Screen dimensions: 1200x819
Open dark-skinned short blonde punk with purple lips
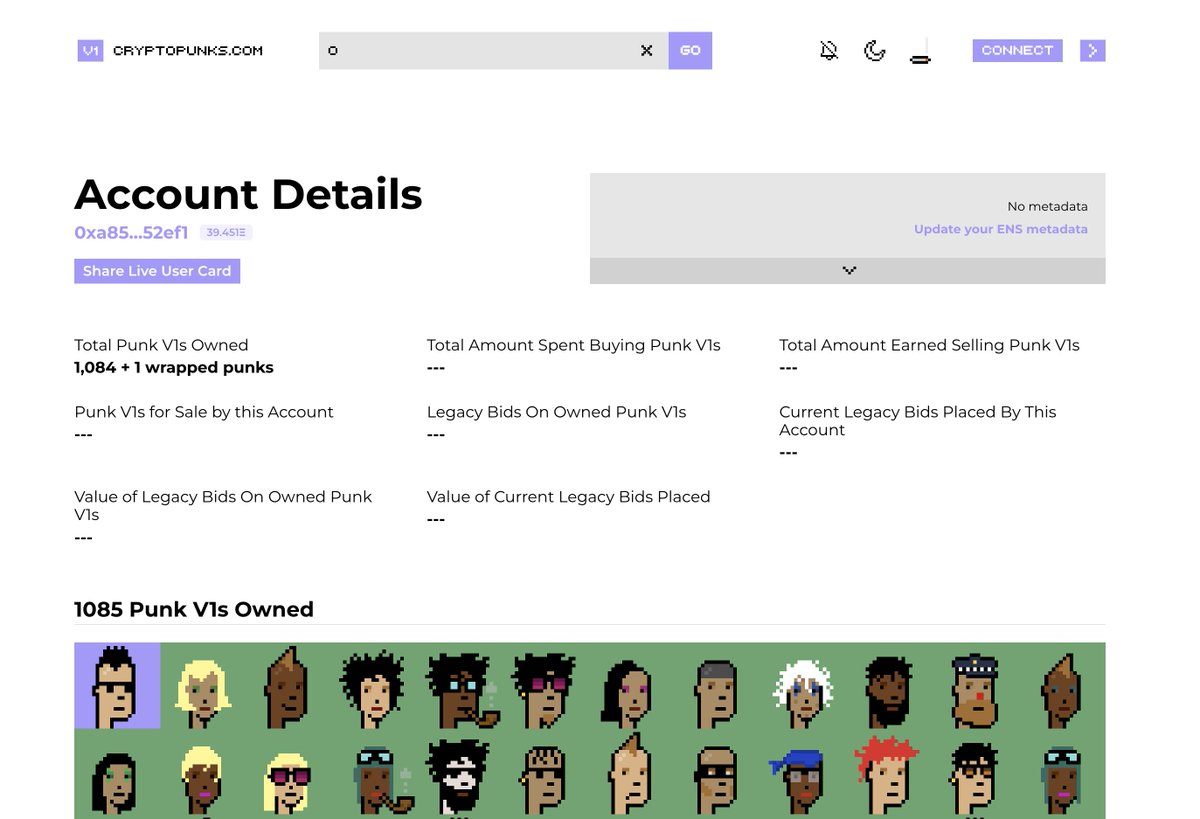203,774
